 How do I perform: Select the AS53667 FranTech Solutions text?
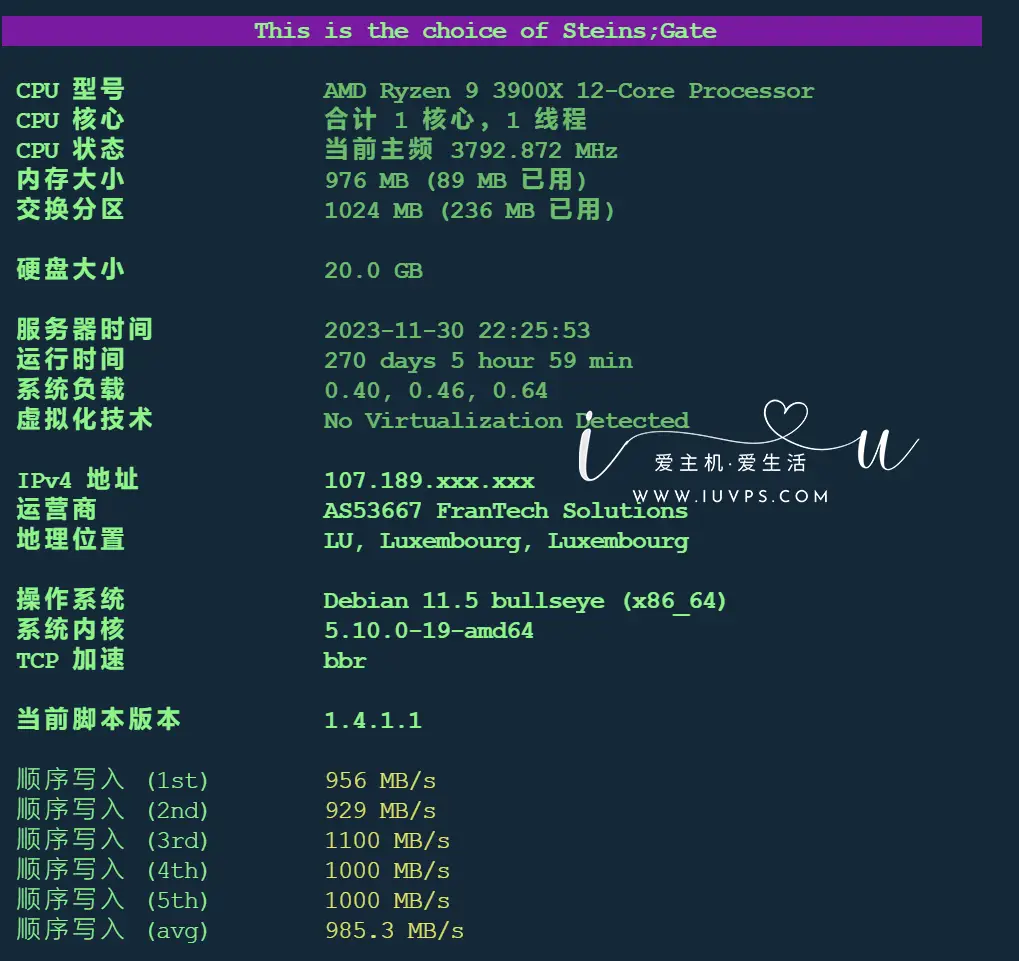[x=505, y=510]
